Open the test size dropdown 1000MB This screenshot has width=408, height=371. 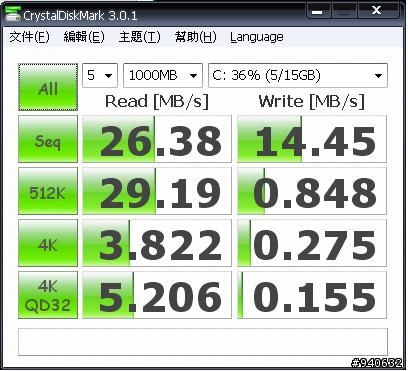click(163, 75)
